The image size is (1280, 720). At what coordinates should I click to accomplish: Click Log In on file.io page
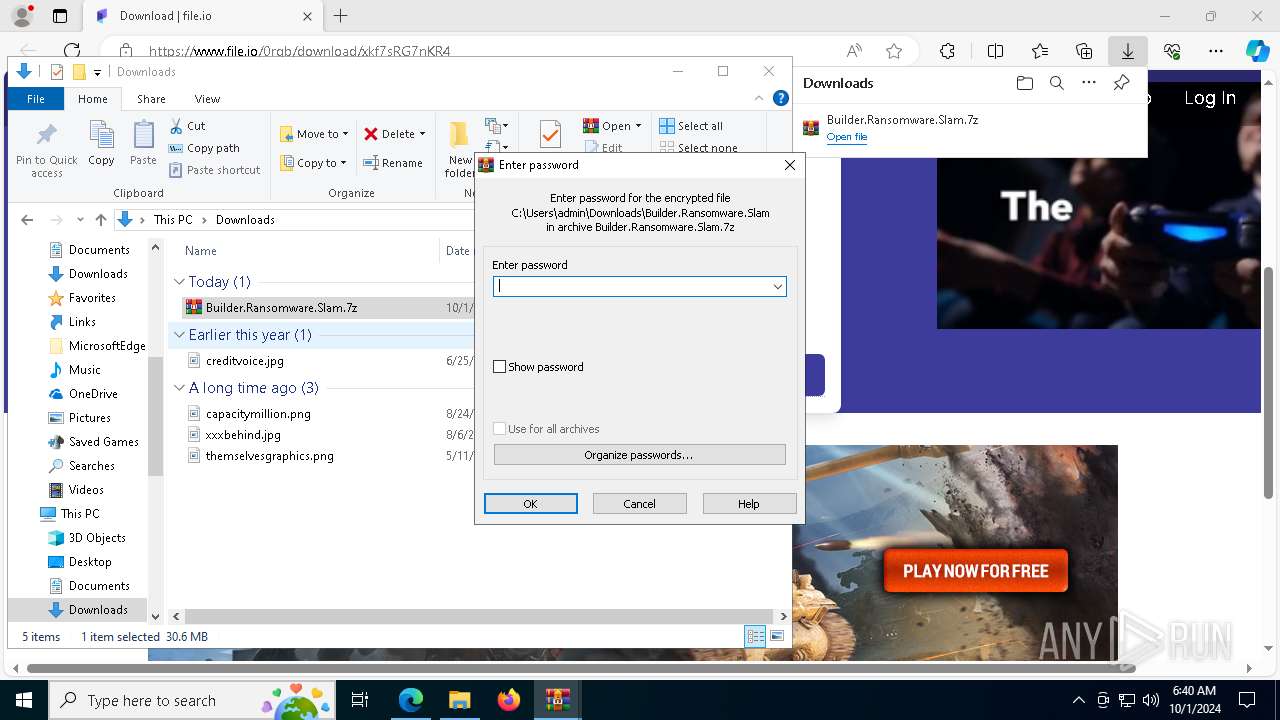(1209, 98)
